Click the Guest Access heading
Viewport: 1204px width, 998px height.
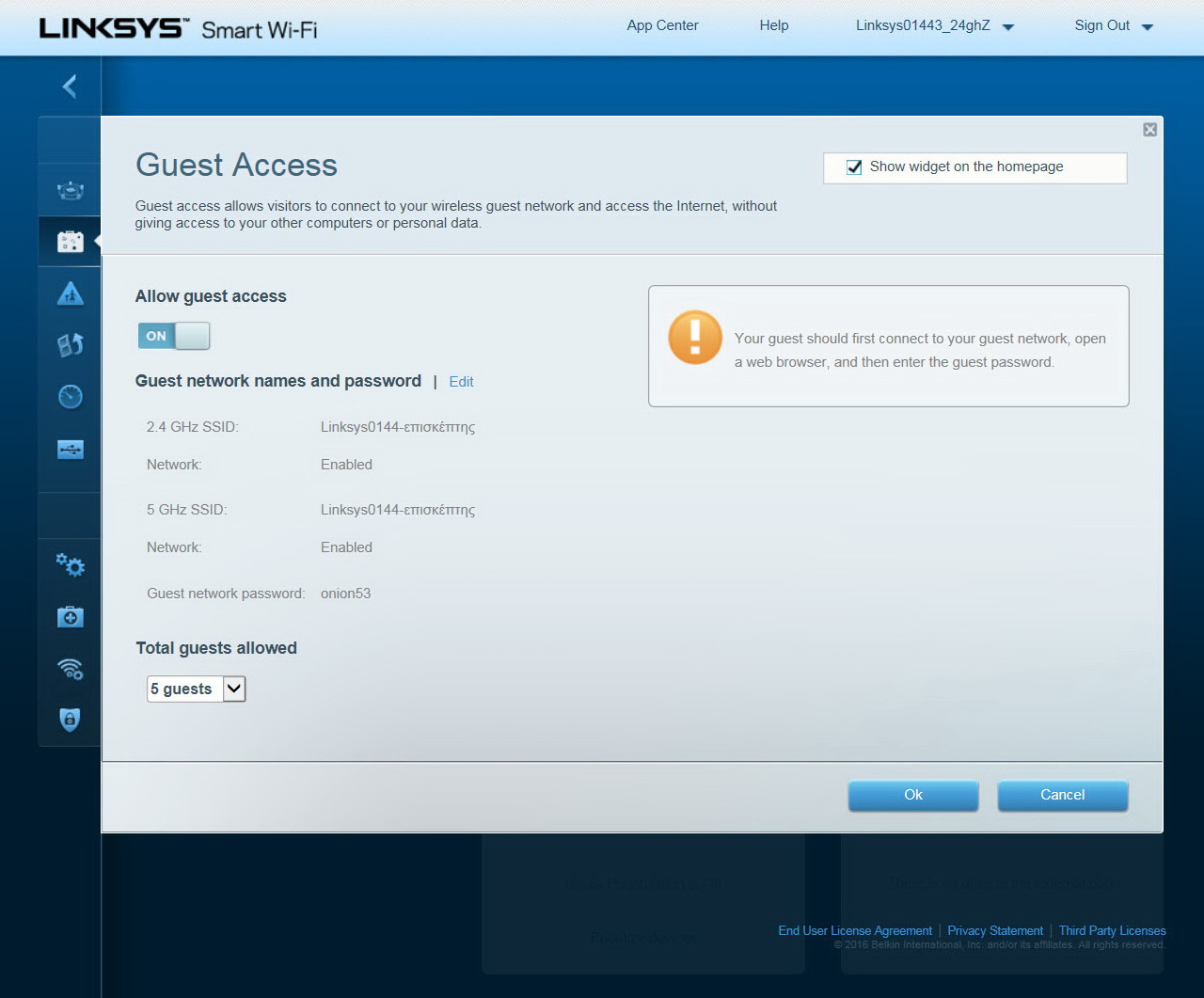[x=236, y=165]
